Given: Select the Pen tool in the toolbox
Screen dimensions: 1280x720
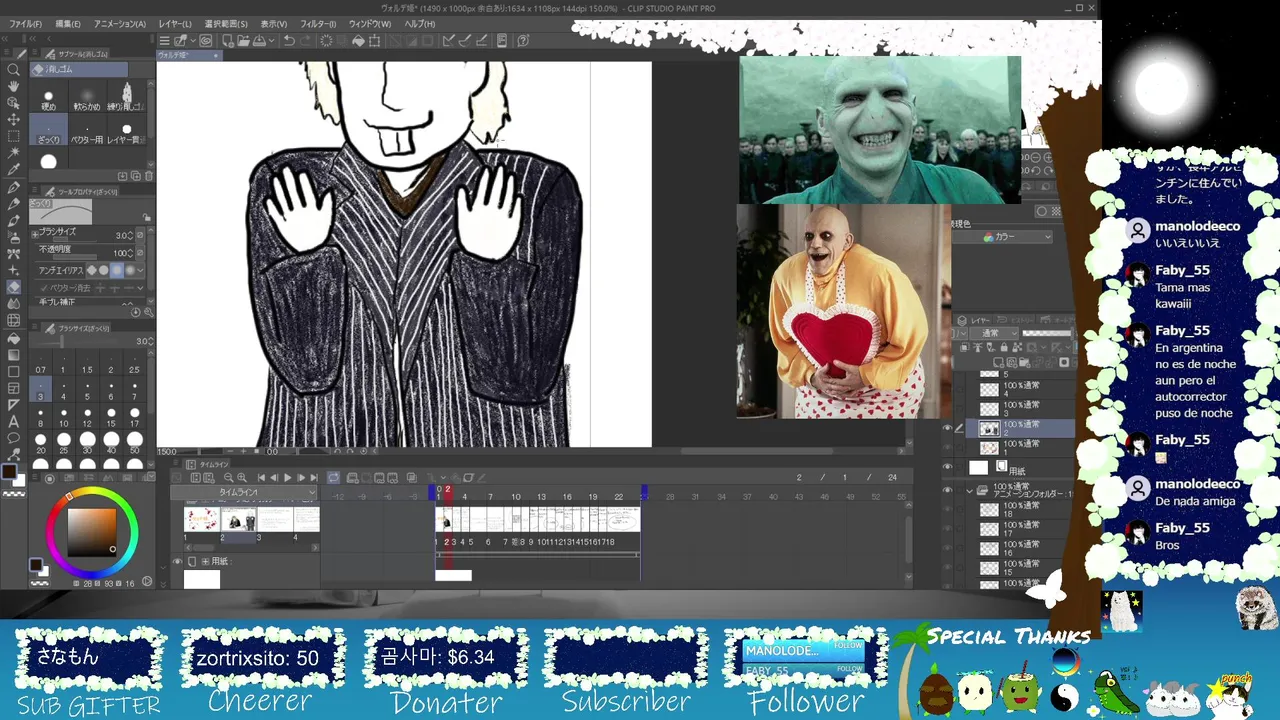Looking at the screenshot, I should coord(14,187).
